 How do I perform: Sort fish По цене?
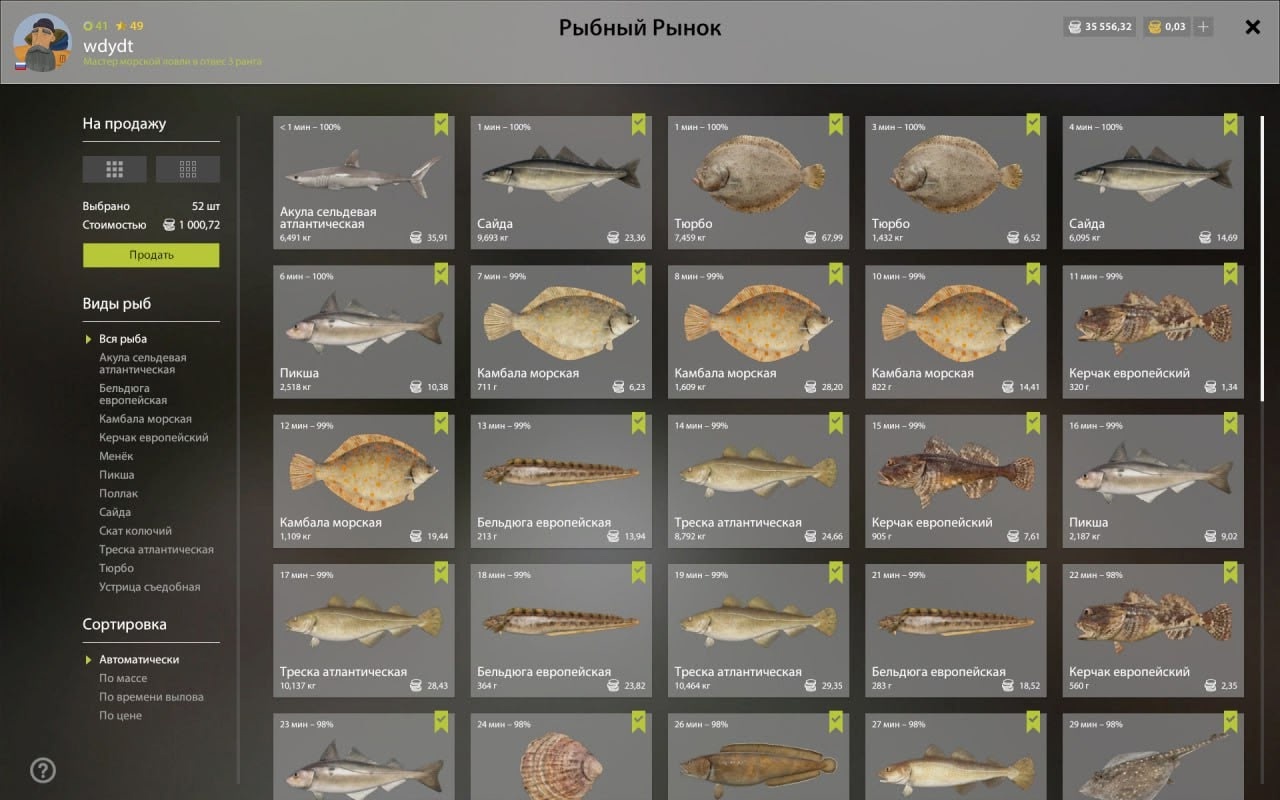(120, 716)
